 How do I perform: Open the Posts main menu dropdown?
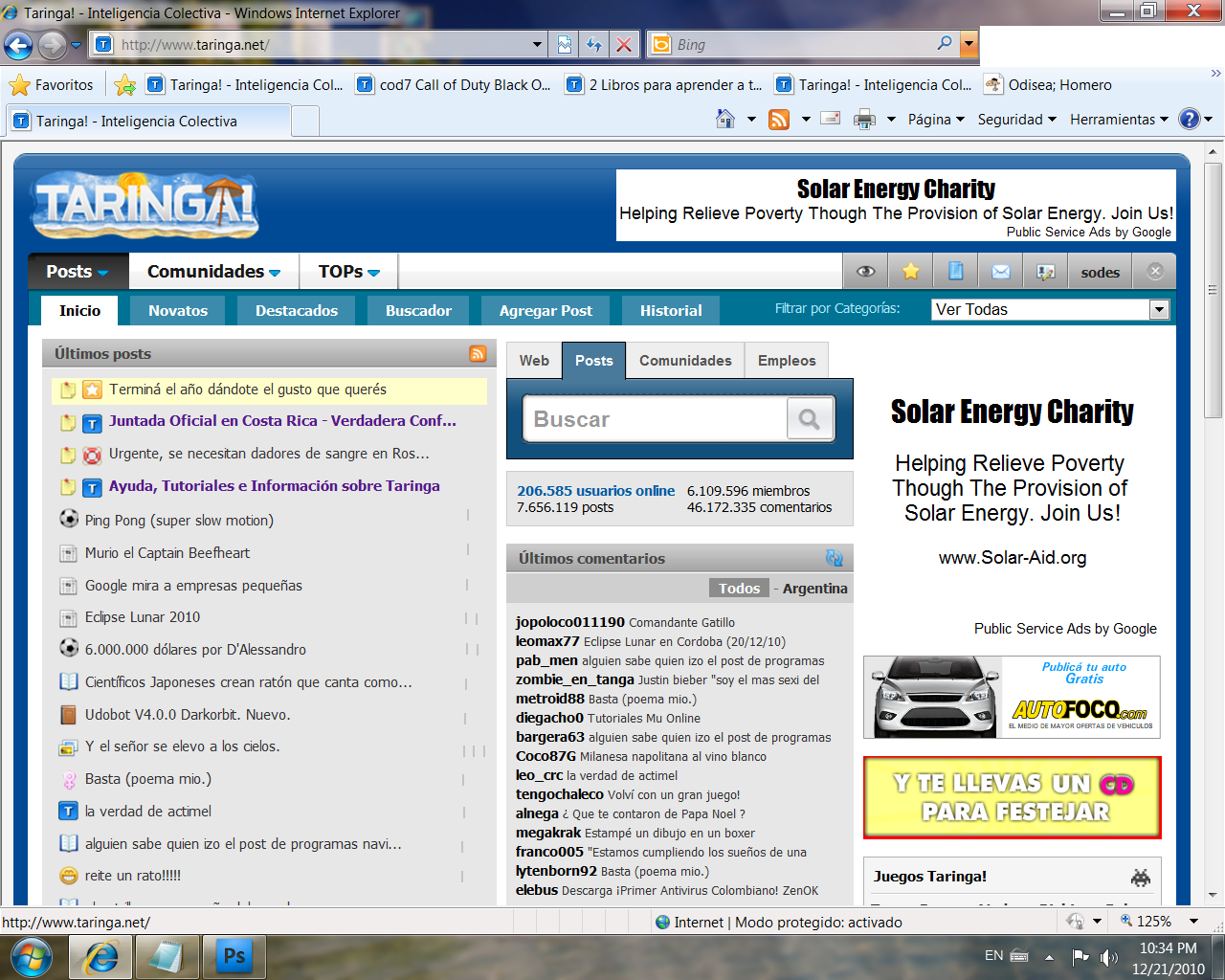click(x=78, y=272)
